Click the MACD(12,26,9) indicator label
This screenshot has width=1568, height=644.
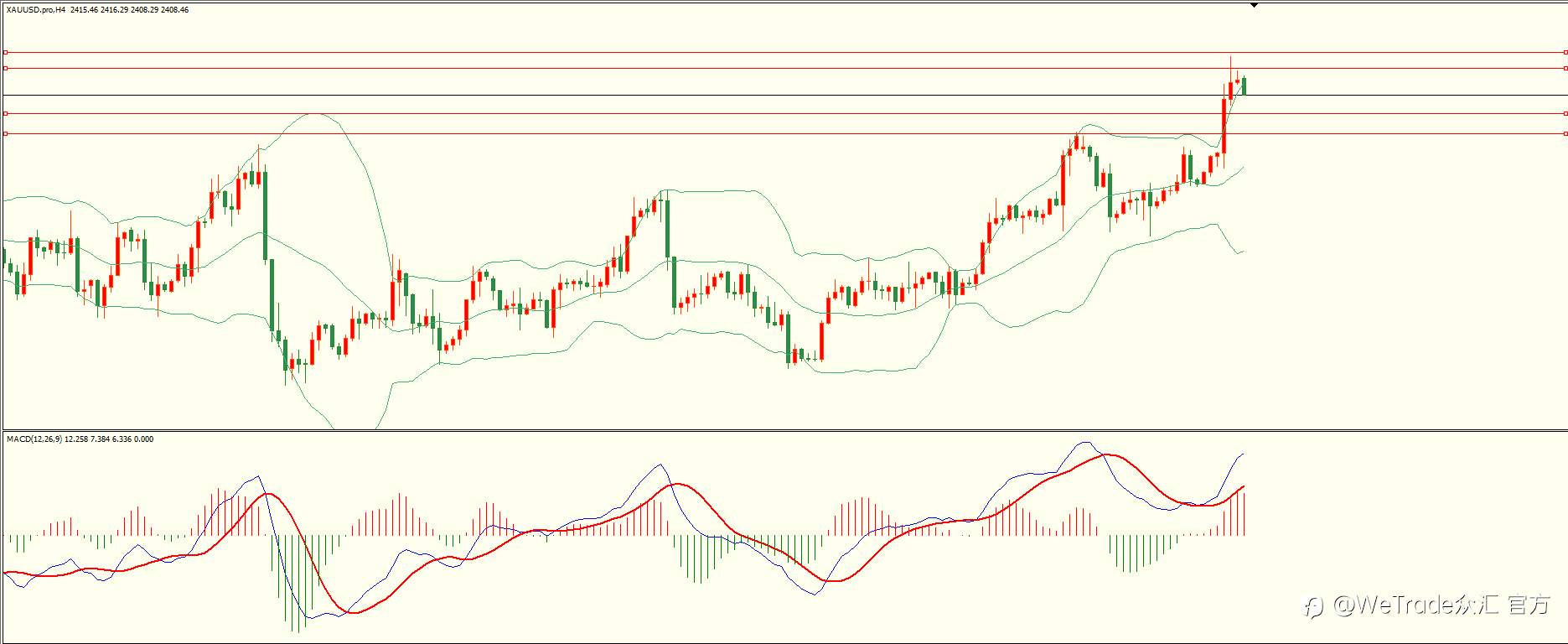[x=34, y=439]
